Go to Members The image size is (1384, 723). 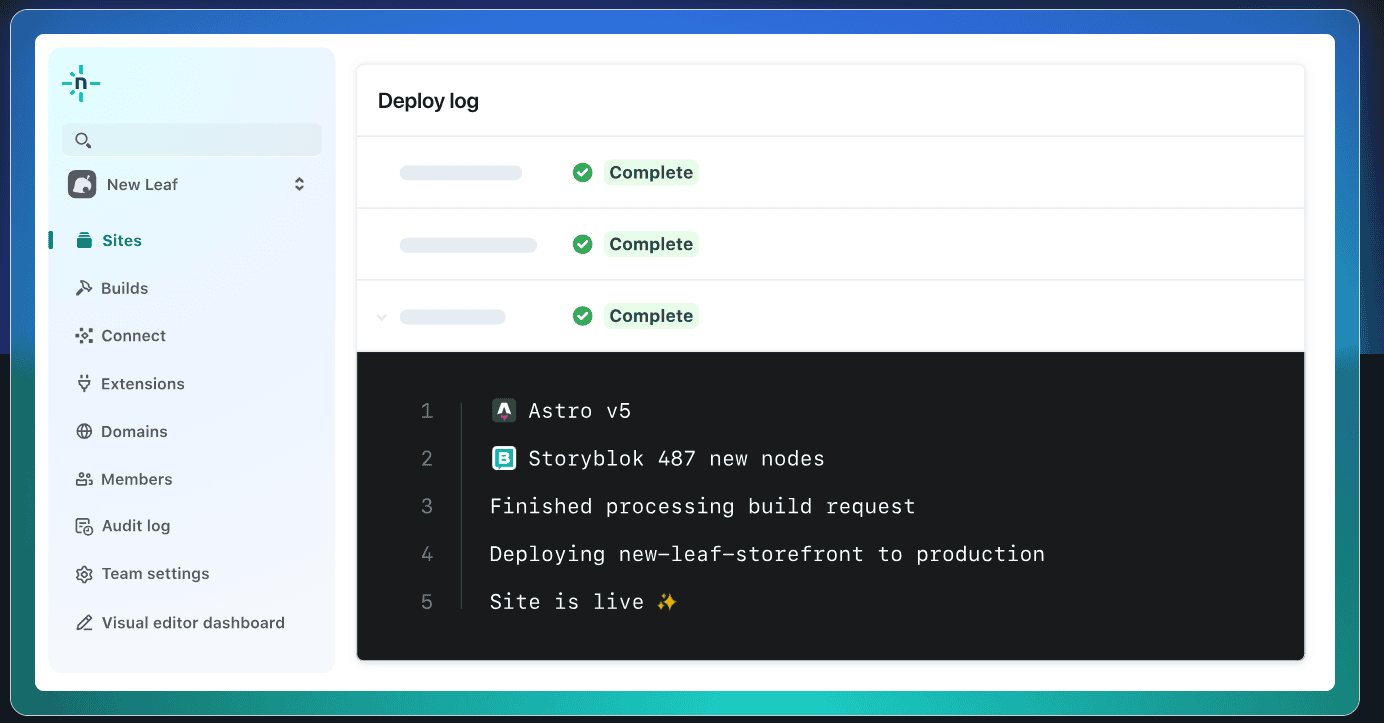136,480
